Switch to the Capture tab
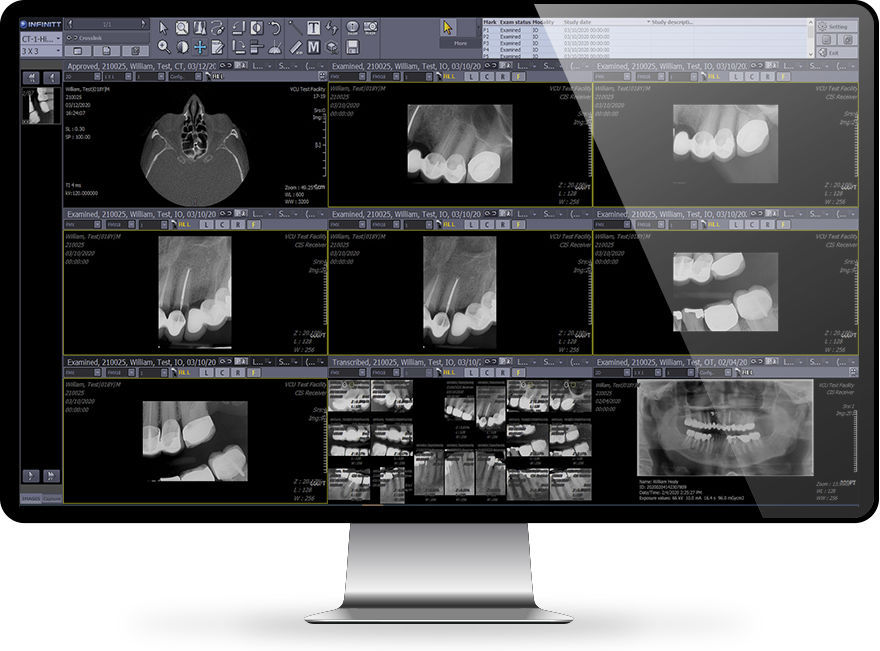The height and width of the screenshot is (651, 880). tap(52, 499)
